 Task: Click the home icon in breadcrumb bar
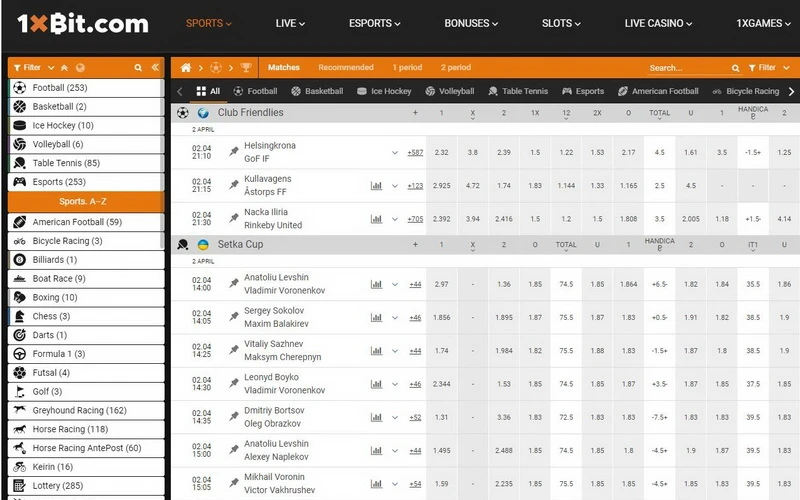pos(186,67)
